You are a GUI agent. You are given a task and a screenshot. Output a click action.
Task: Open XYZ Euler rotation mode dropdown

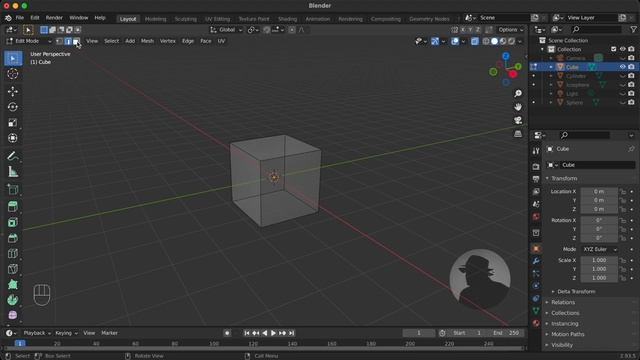(599, 249)
